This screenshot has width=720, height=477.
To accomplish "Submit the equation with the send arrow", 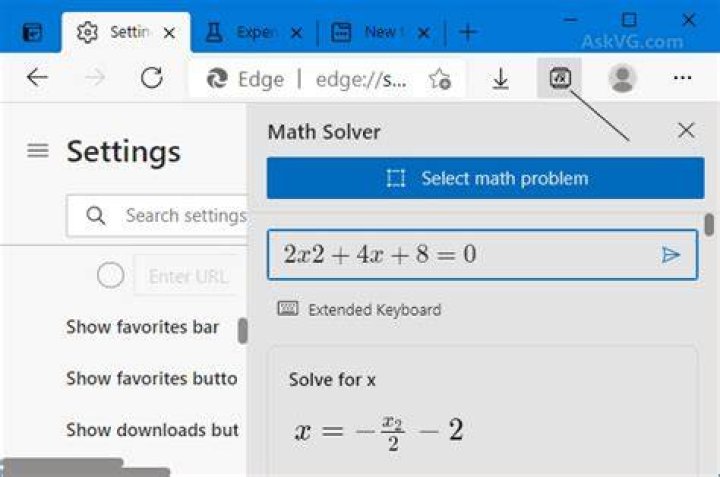I will (x=670, y=254).
